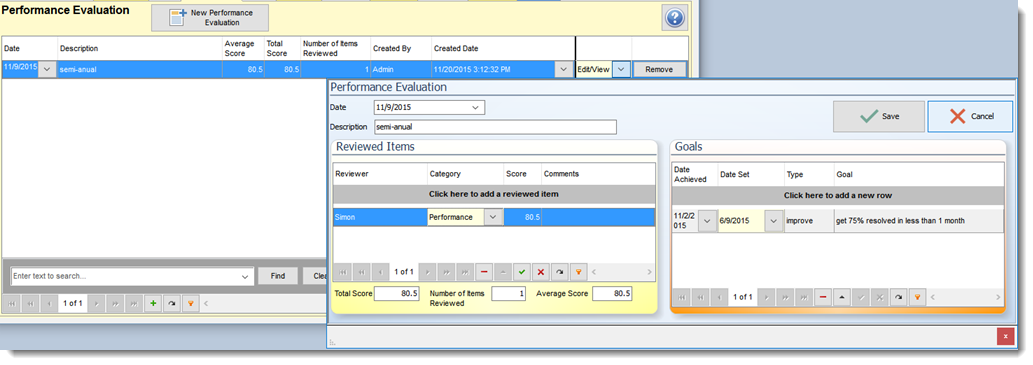Click the green plus add record icon

click(153, 304)
